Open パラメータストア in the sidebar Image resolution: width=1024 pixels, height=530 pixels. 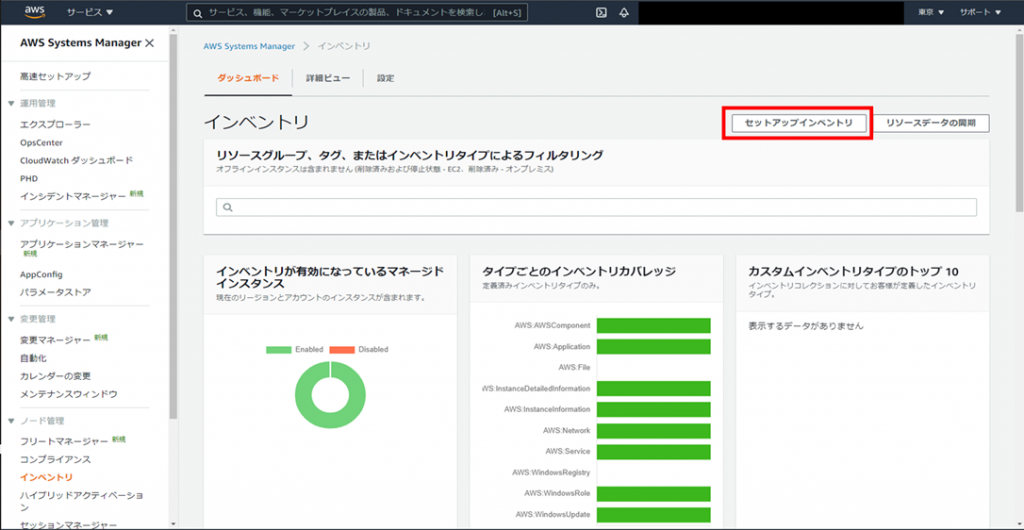[x=56, y=292]
